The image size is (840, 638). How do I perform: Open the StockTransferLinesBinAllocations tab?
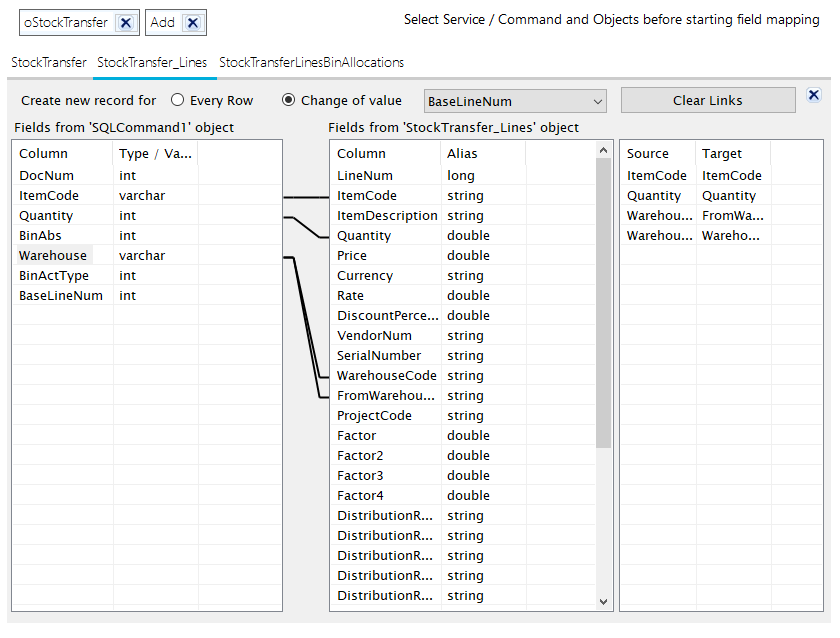click(311, 62)
